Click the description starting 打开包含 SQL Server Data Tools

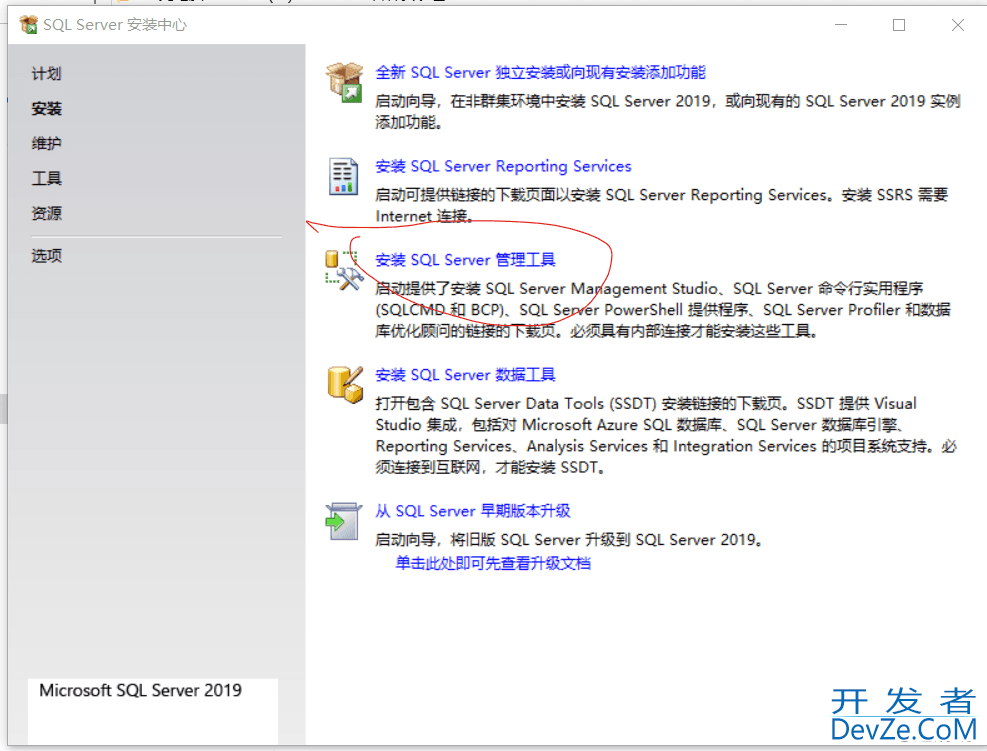coord(666,435)
